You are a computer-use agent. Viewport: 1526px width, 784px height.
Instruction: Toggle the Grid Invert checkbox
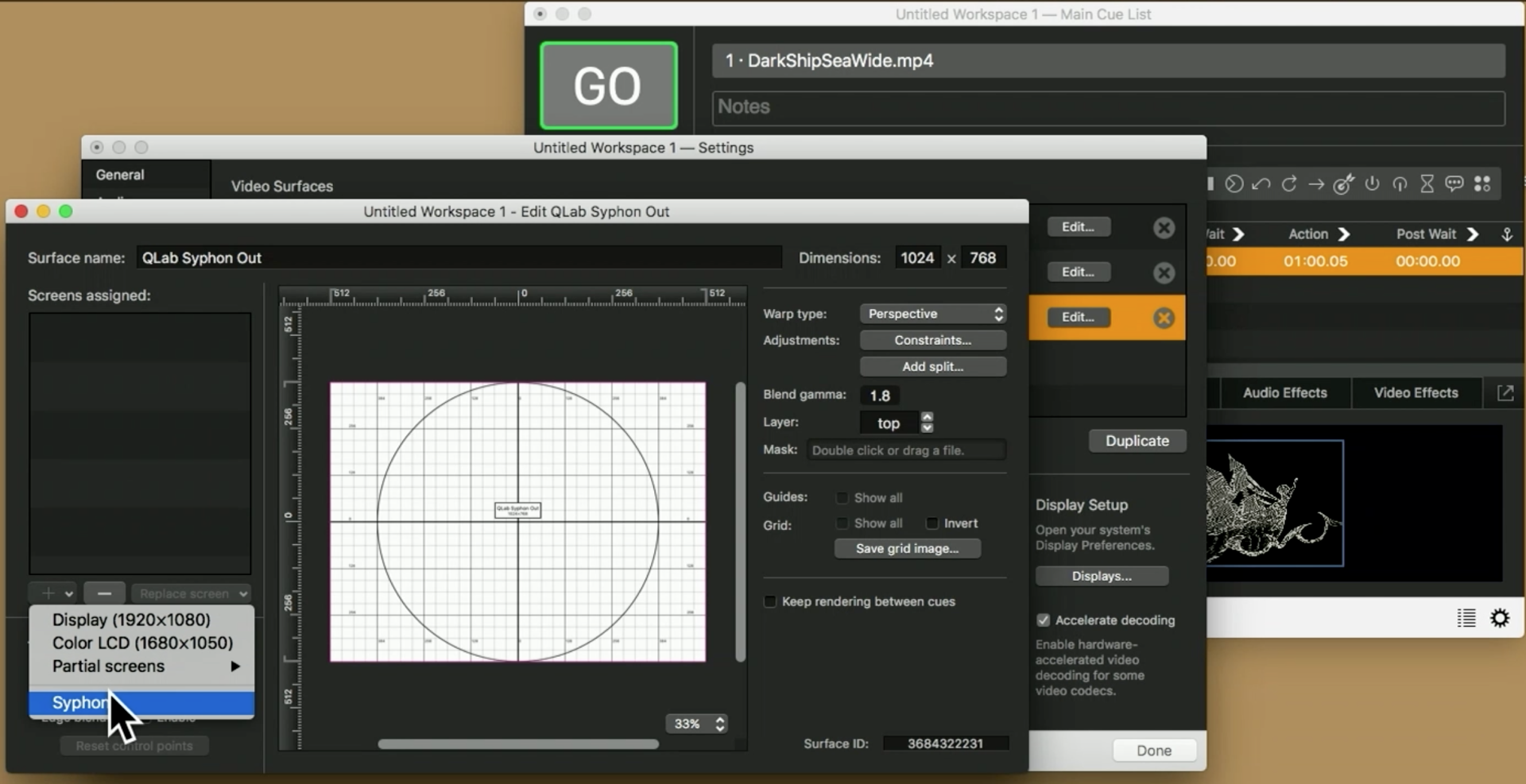pyautogui.click(x=932, y=523)
